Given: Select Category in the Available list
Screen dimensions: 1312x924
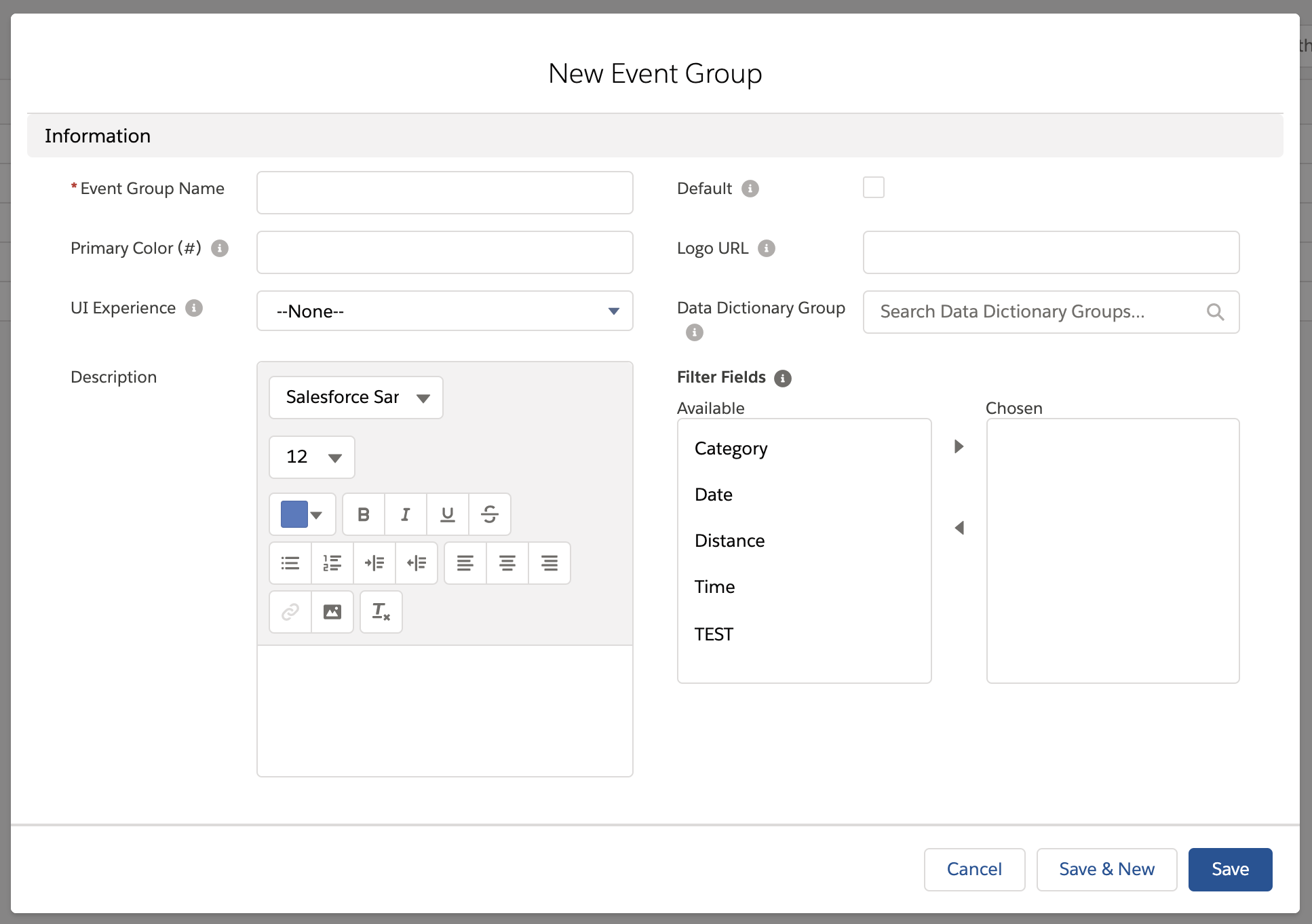Looking at the screenshot, I should (731, 448).
